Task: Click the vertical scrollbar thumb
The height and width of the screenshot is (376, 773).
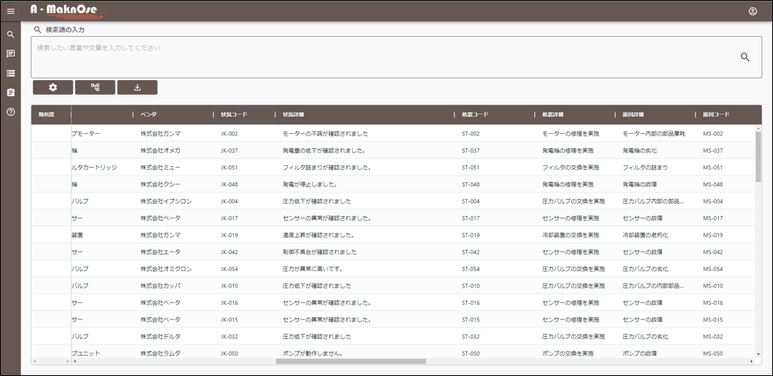Action: (758, 156)
